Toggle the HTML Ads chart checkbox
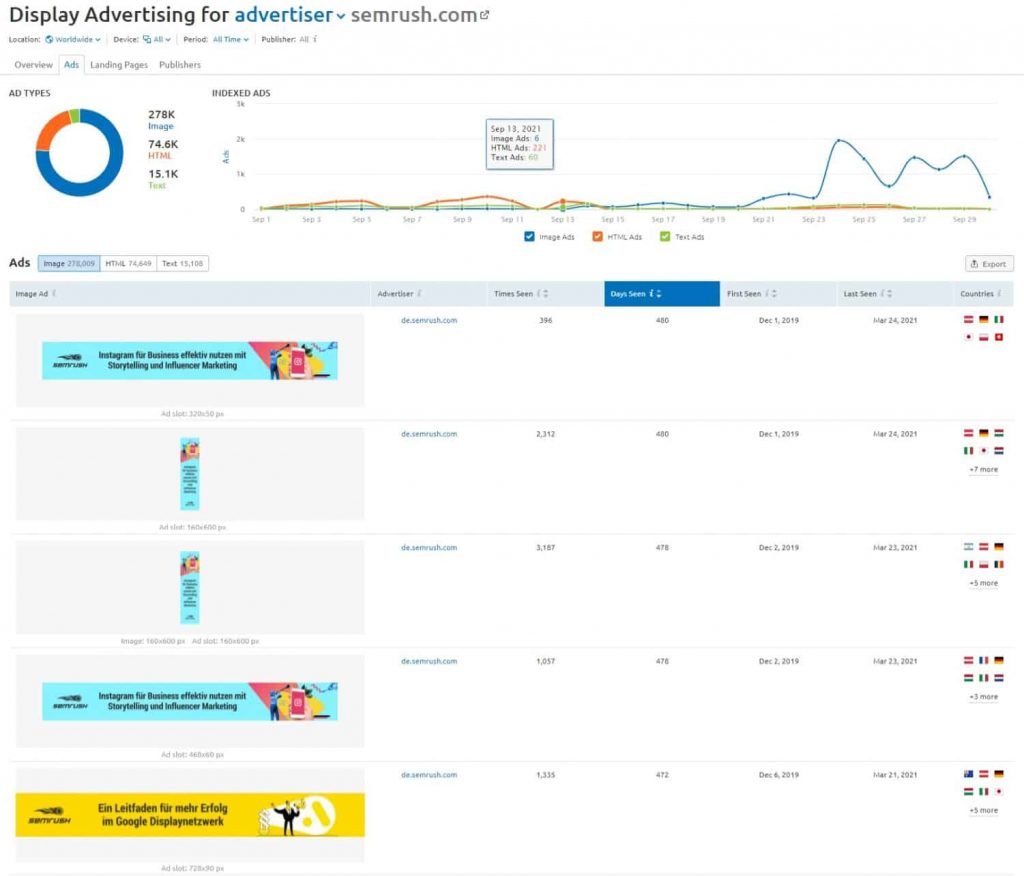This screenshot has width=1024, height=876. [597, 237]
